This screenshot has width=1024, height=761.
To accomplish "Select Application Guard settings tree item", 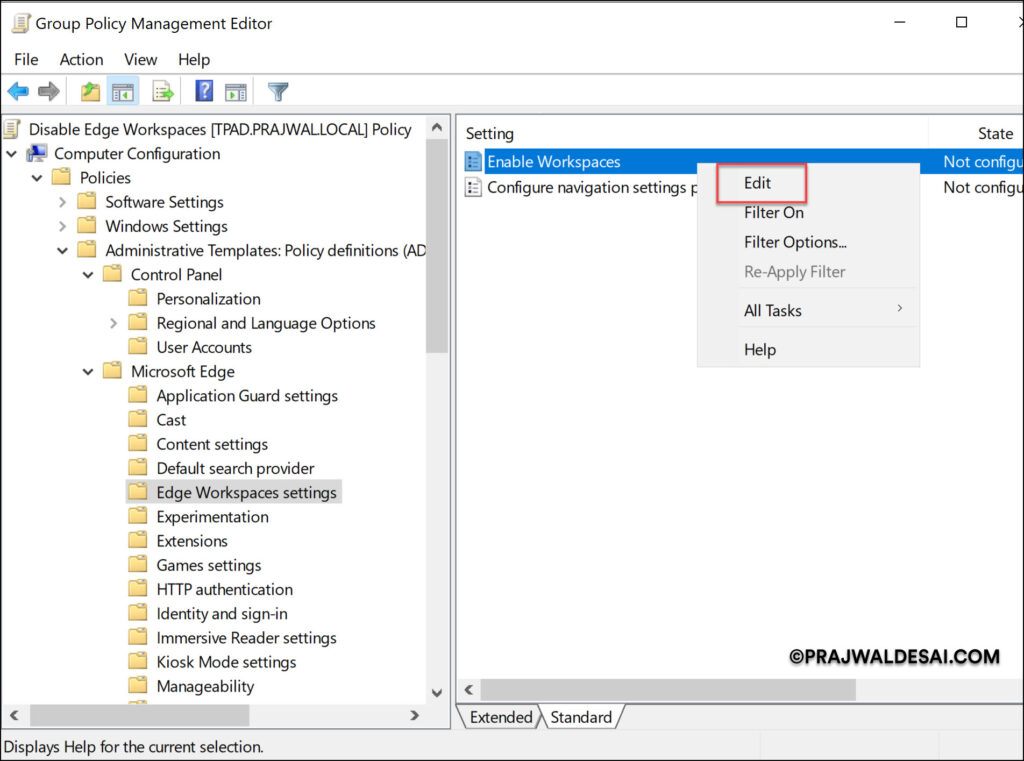I will tap(247, 396).
